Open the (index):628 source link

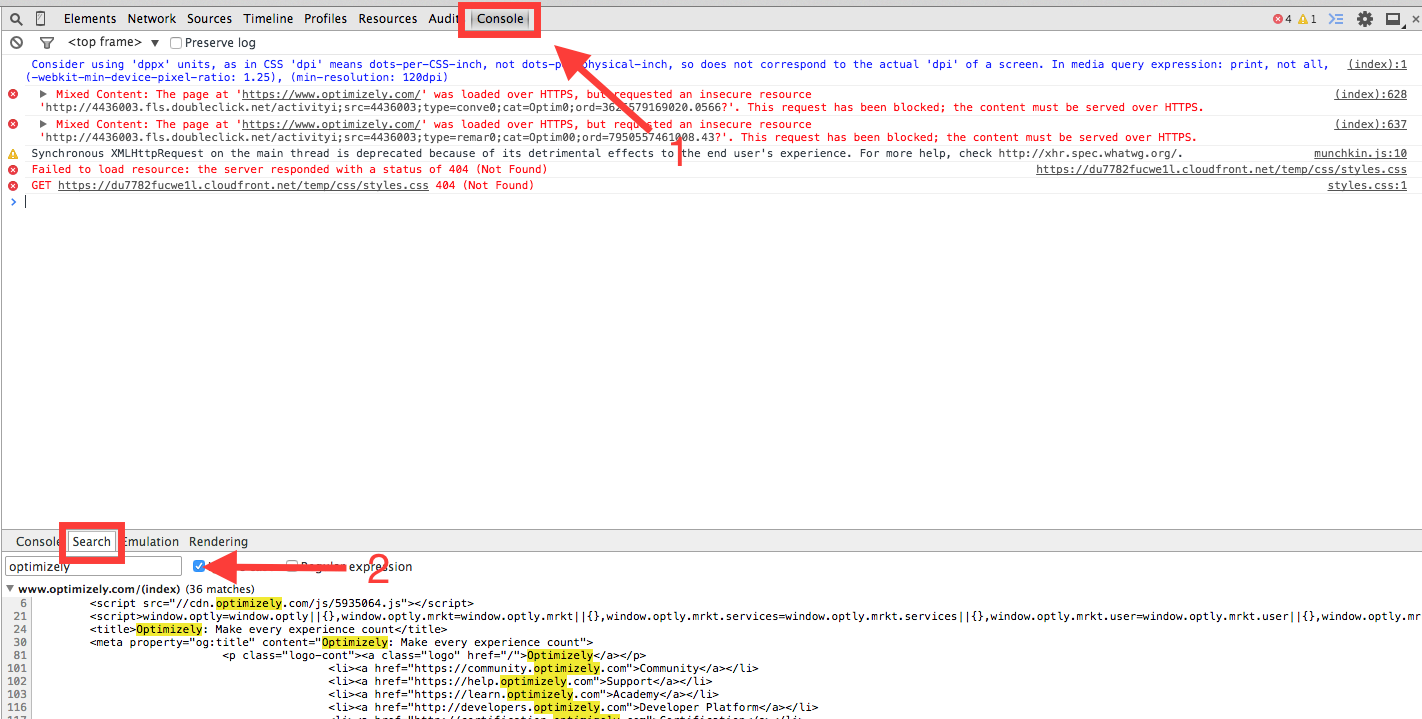[x=1370, y=94]
